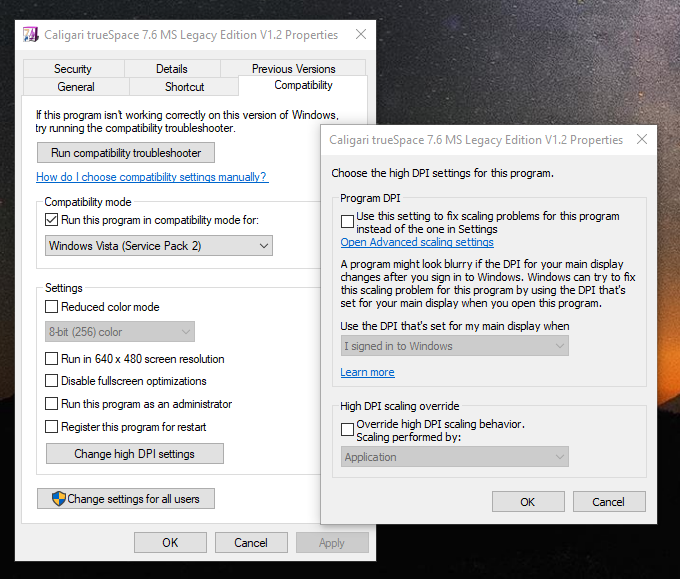Click 'Choose the high DPI settings for this program.' text

click(x=442, y=173)
